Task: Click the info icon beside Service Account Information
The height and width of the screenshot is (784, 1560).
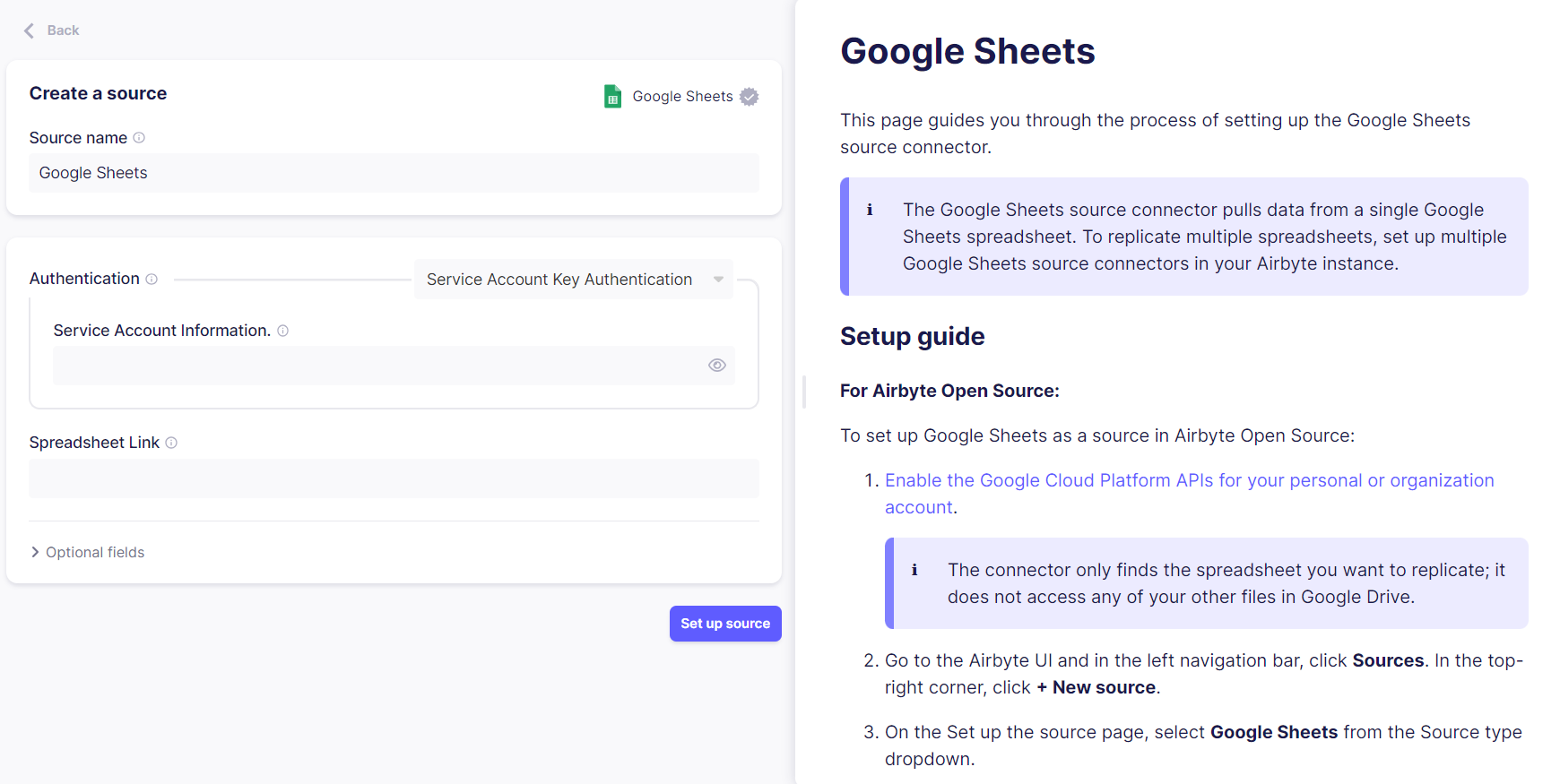Action: coord(283,331)
